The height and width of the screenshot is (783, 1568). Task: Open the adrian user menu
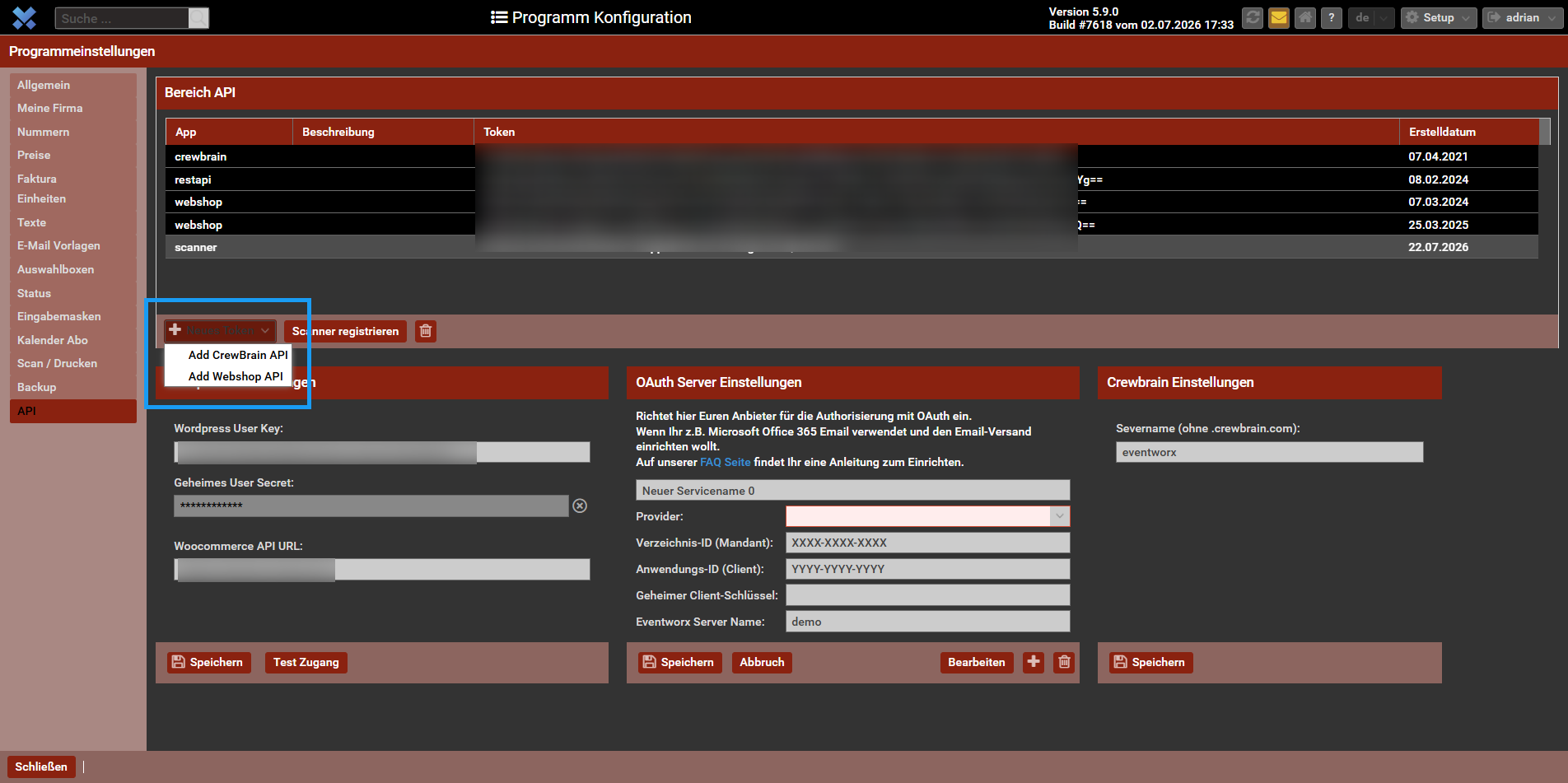[1523, 17]
